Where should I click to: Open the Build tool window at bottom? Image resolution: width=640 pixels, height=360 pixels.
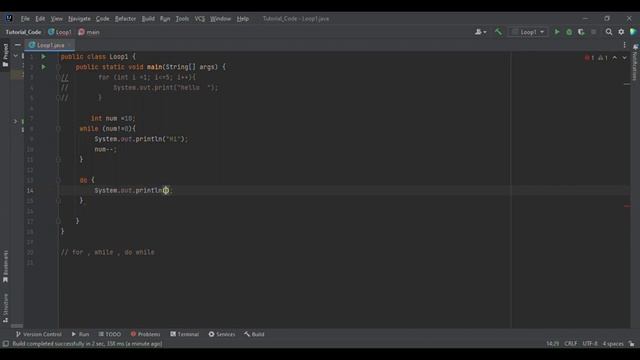(x=254, y=334)
